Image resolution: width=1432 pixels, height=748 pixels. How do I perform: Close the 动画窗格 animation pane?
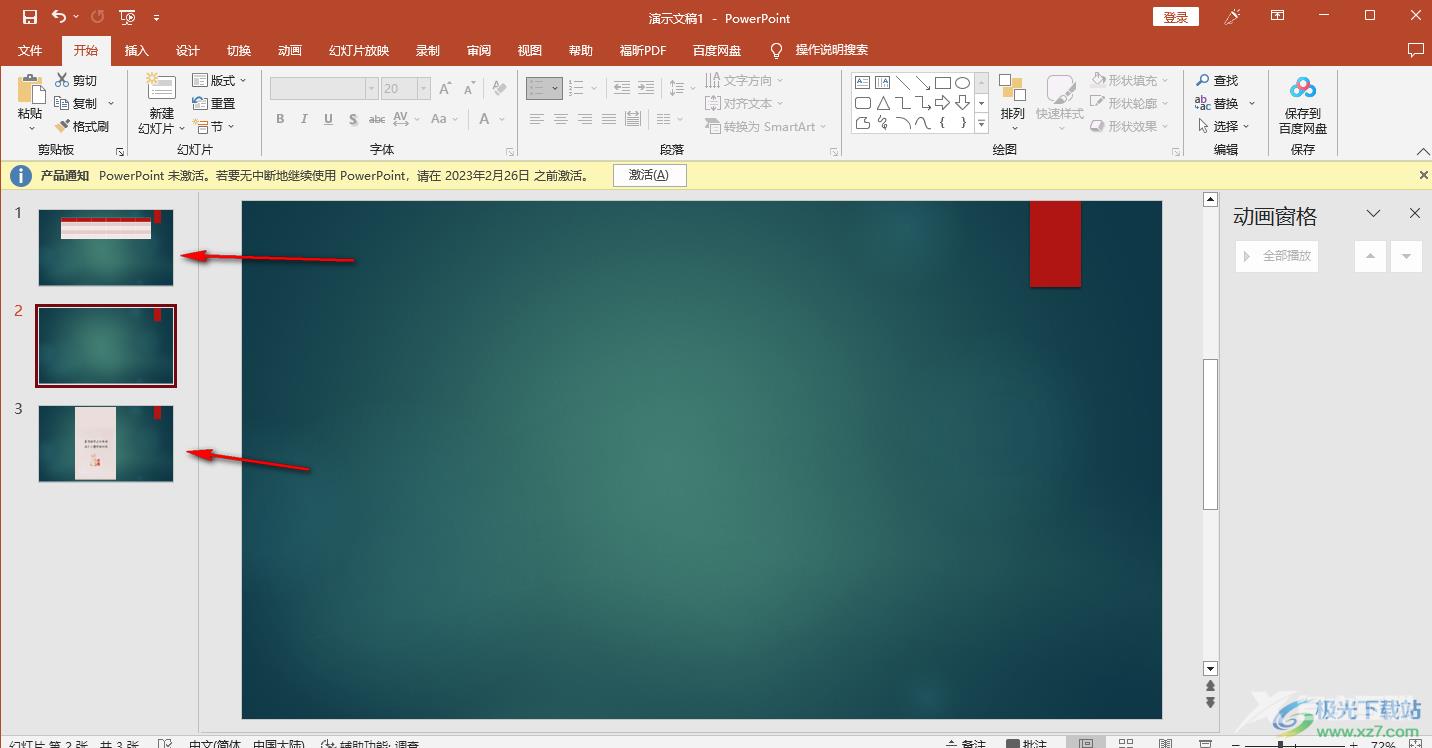(x=1415, y=213)
